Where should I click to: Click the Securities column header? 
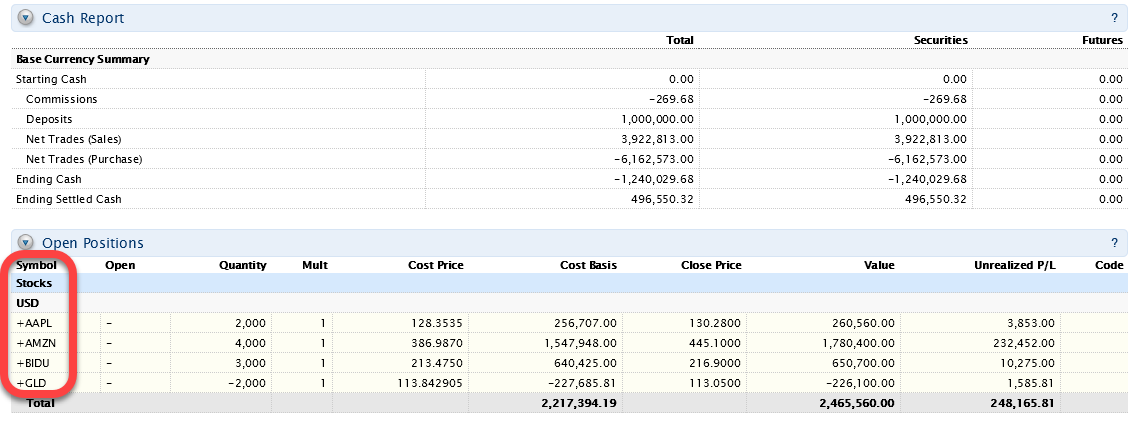pyautogui.click(x=940, y=40)
